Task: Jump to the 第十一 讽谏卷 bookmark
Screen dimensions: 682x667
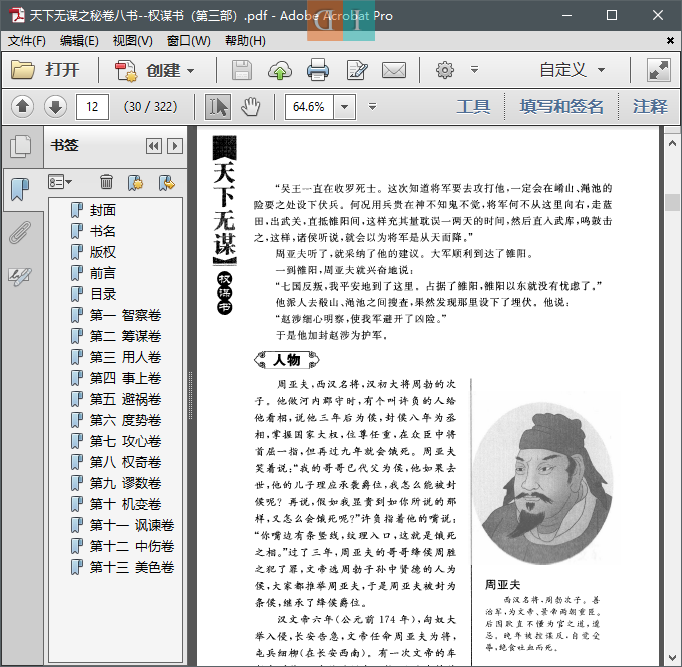Action: click(x=132, y=525)
